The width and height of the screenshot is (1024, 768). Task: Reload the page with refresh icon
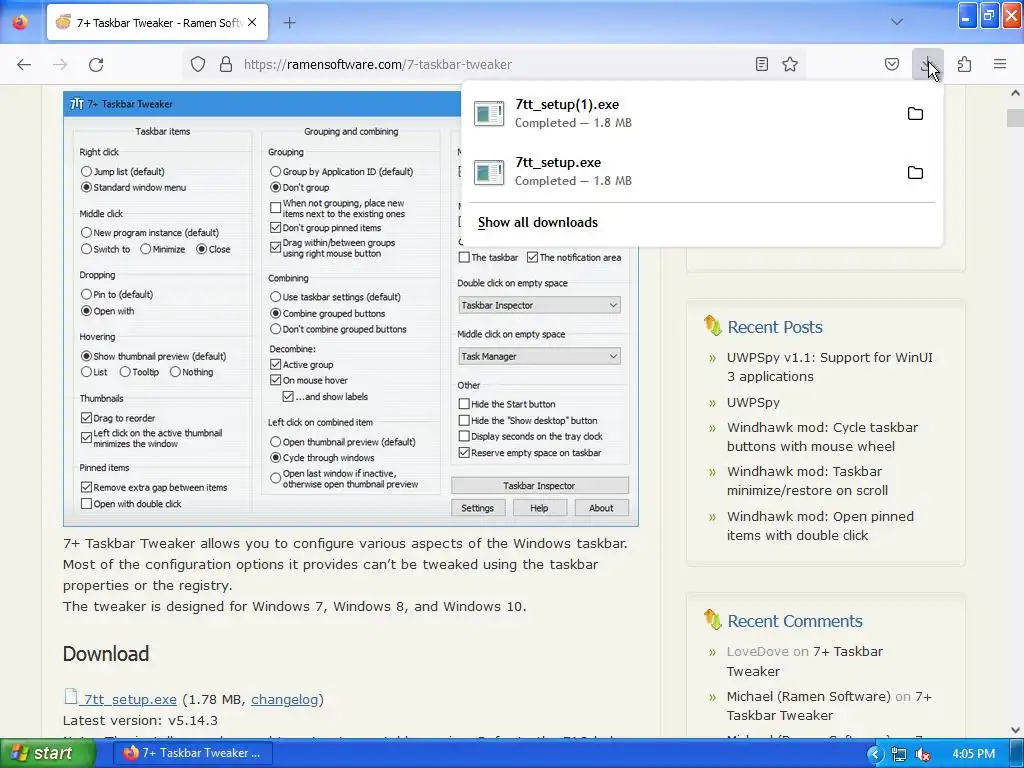pyautogui.click(x=96, y=64)
